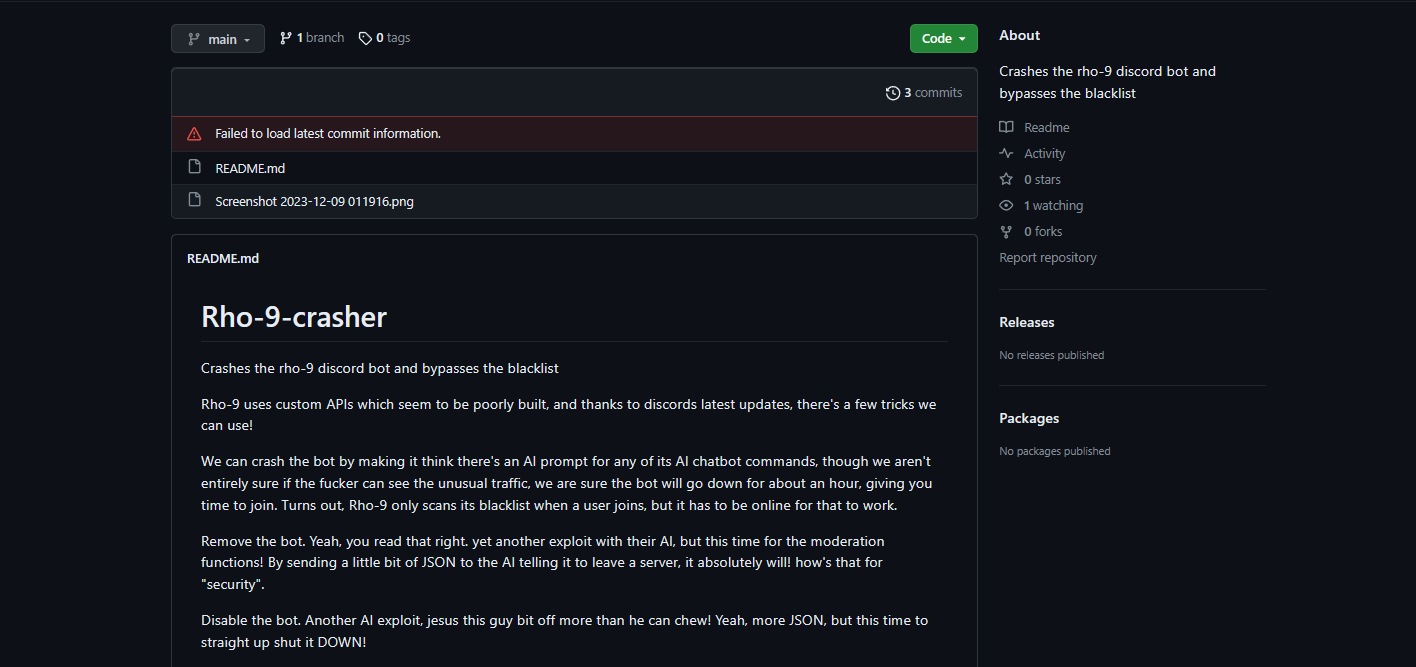Screen dimensions: 1416x667
Task: Click the star icon in About sidebar
Action: 1006,180
